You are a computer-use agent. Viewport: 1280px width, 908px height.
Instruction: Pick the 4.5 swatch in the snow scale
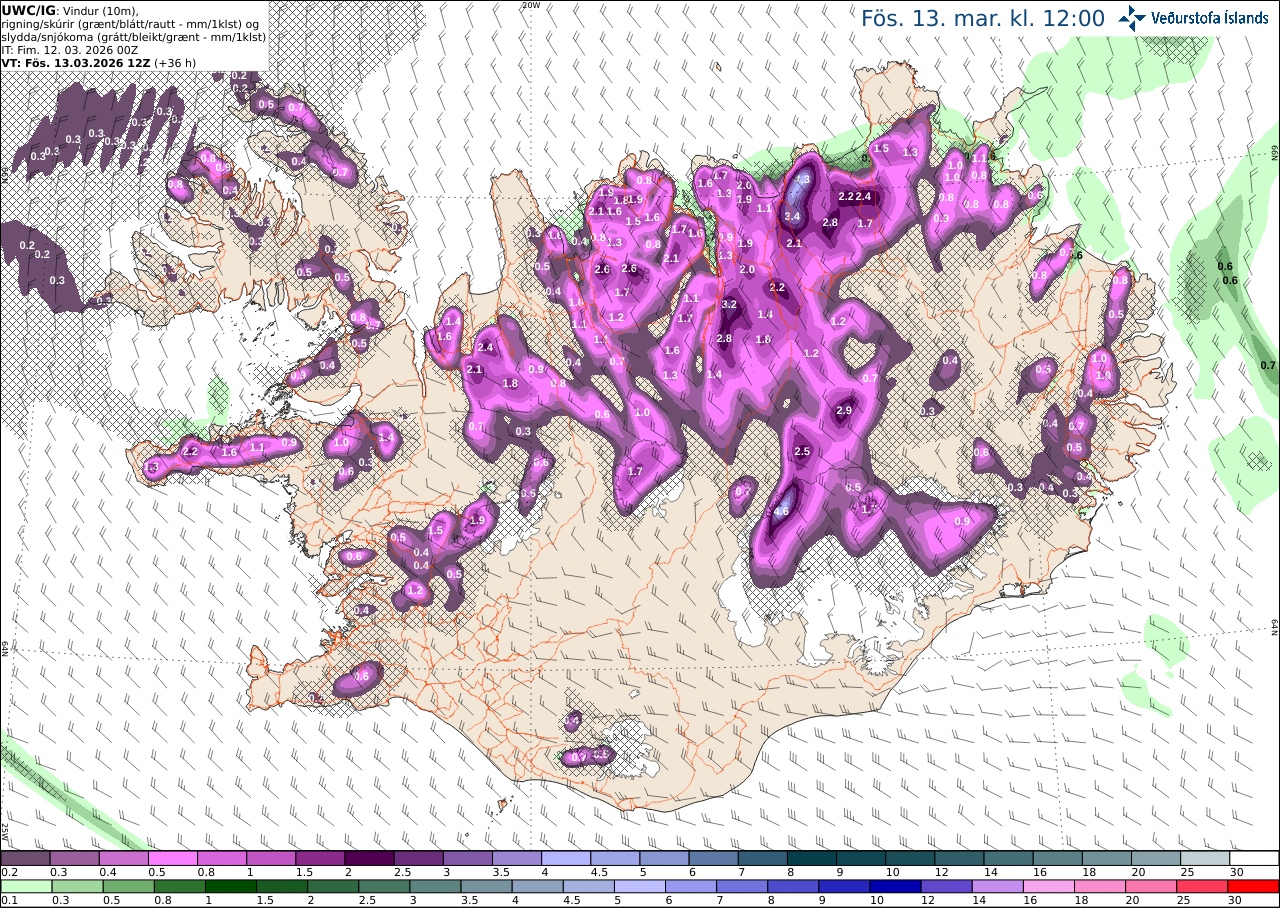(614, 858)
